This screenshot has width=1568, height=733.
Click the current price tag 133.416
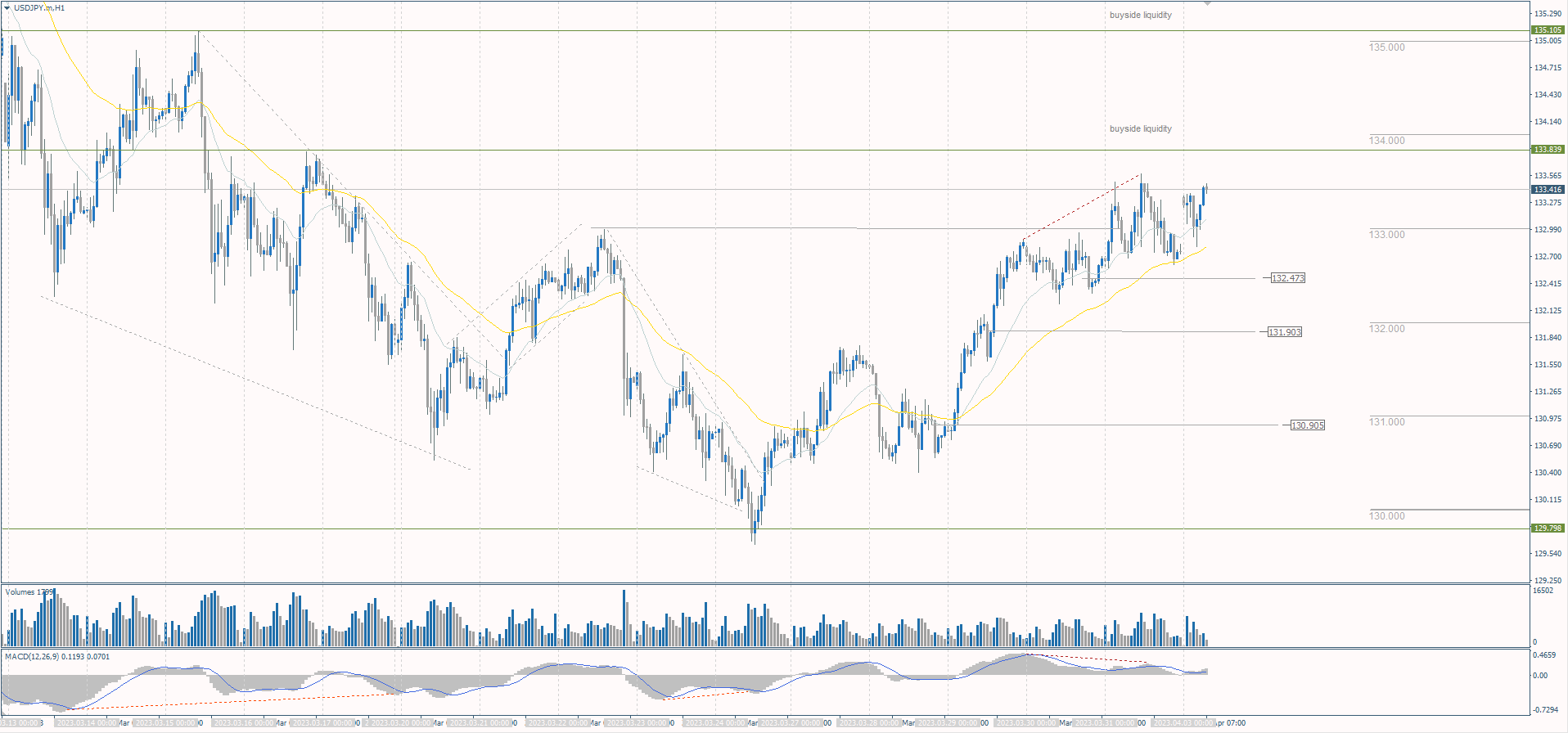pos(1548,190)
